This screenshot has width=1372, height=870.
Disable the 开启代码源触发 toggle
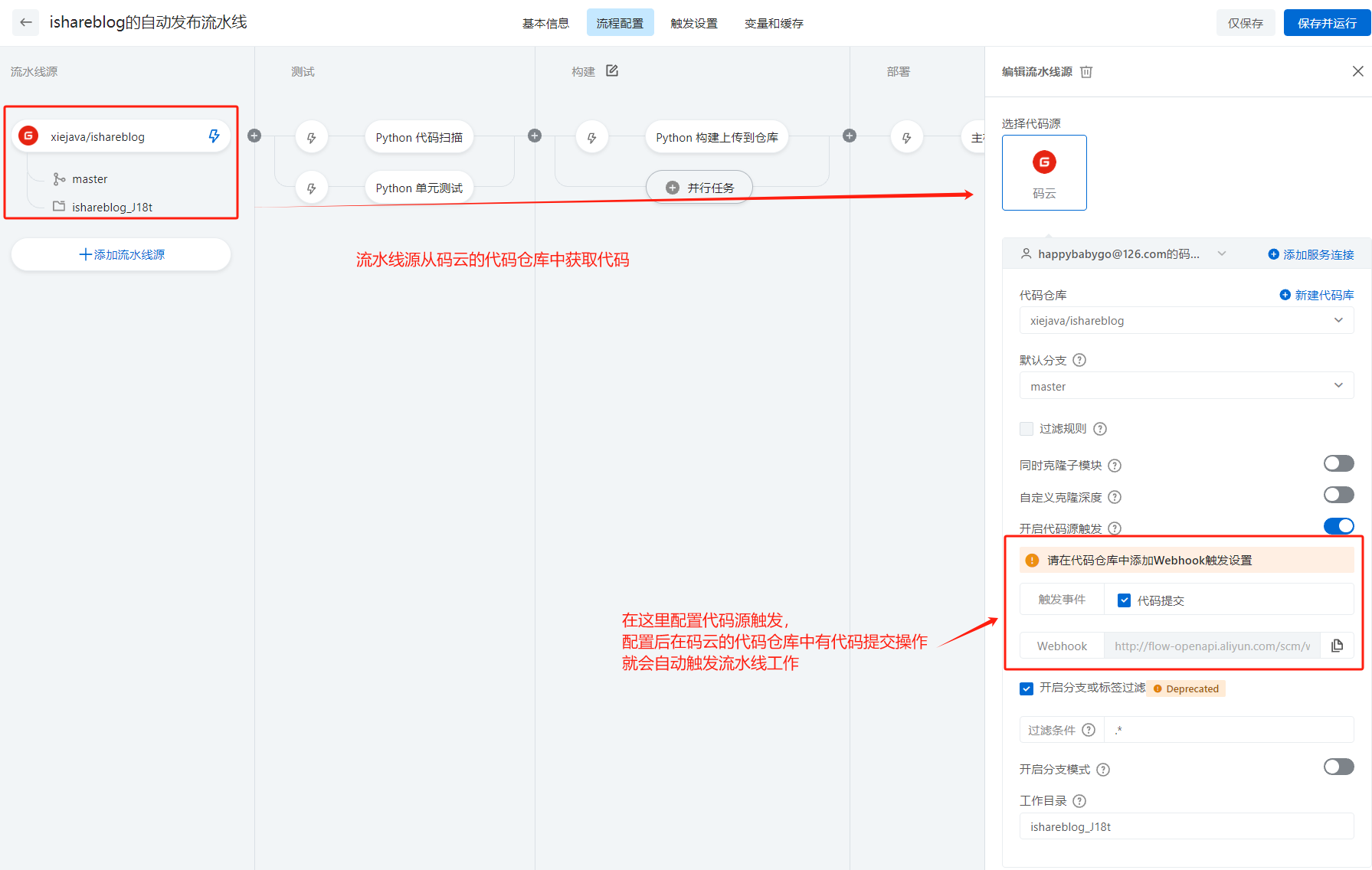[x=1338, y=526]
